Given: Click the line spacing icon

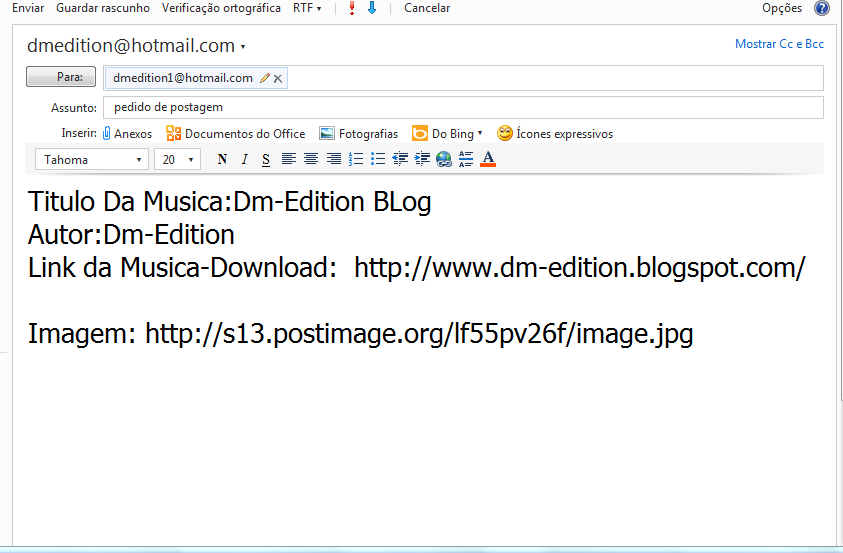Looking at the screenshot, I should (466, 159).
